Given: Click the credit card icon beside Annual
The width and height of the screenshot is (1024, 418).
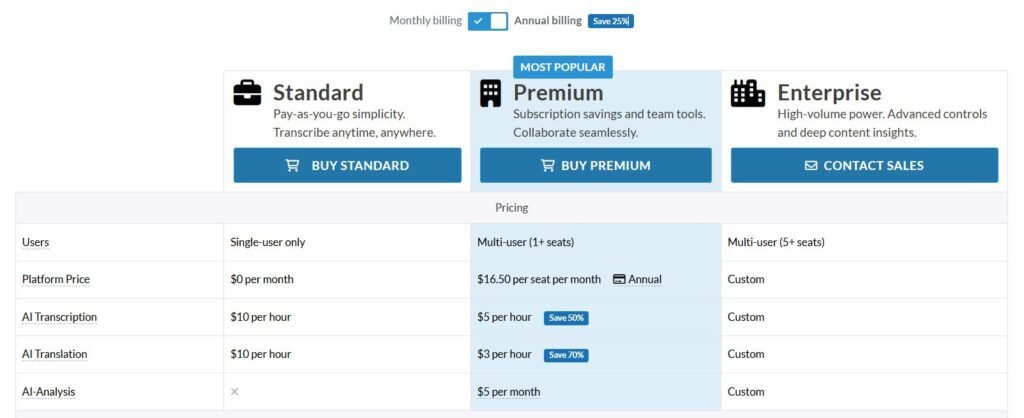Looking at the screenshot, I should pos(619,279).
